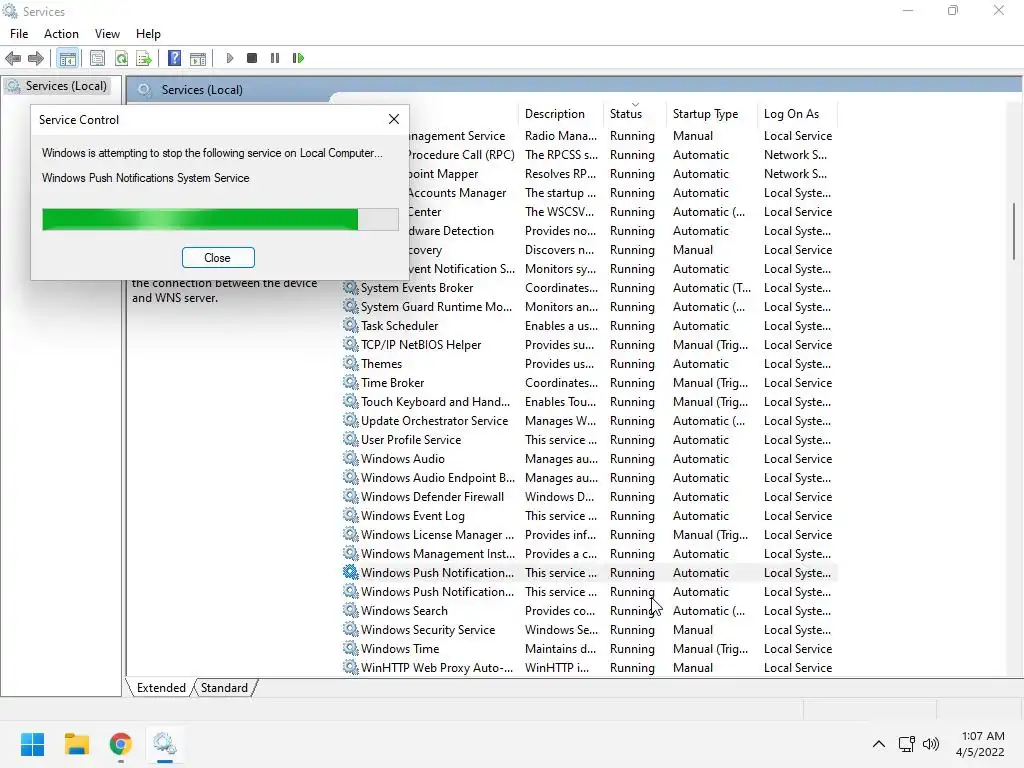Click the gear icon beside Windows Event Log

pos(351,515)
